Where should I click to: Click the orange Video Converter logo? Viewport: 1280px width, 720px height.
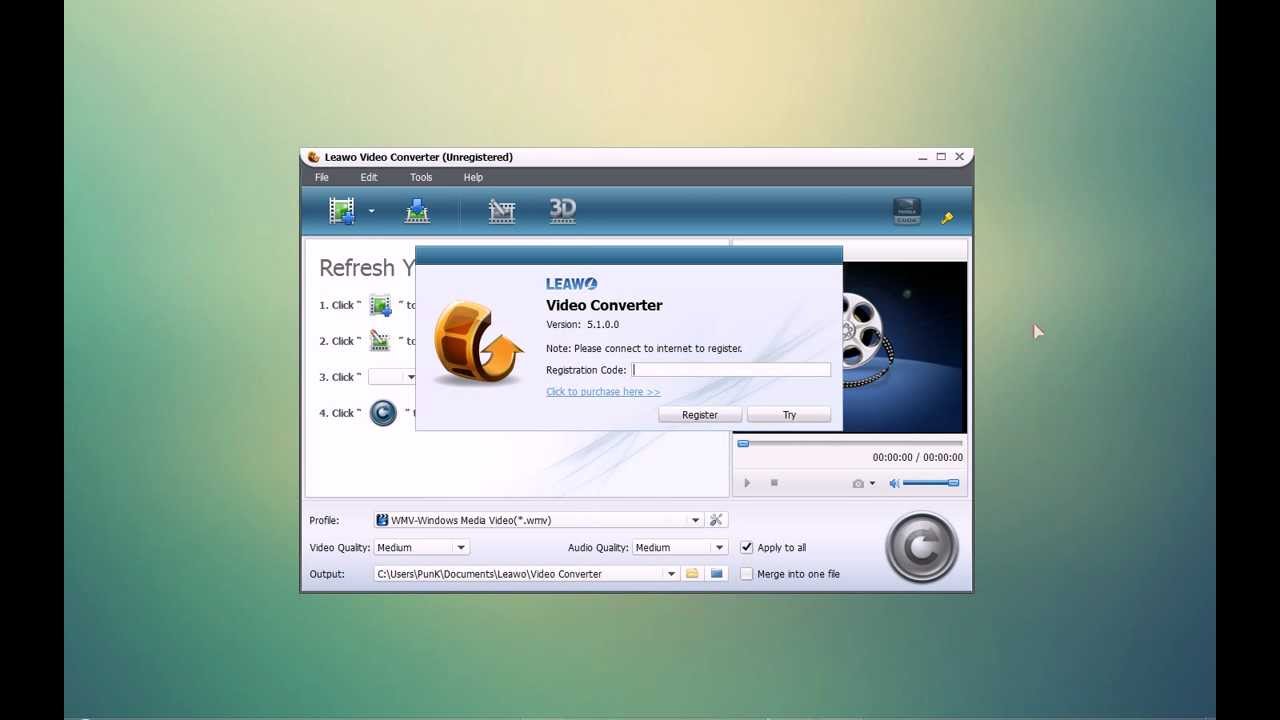coord(478,343)
